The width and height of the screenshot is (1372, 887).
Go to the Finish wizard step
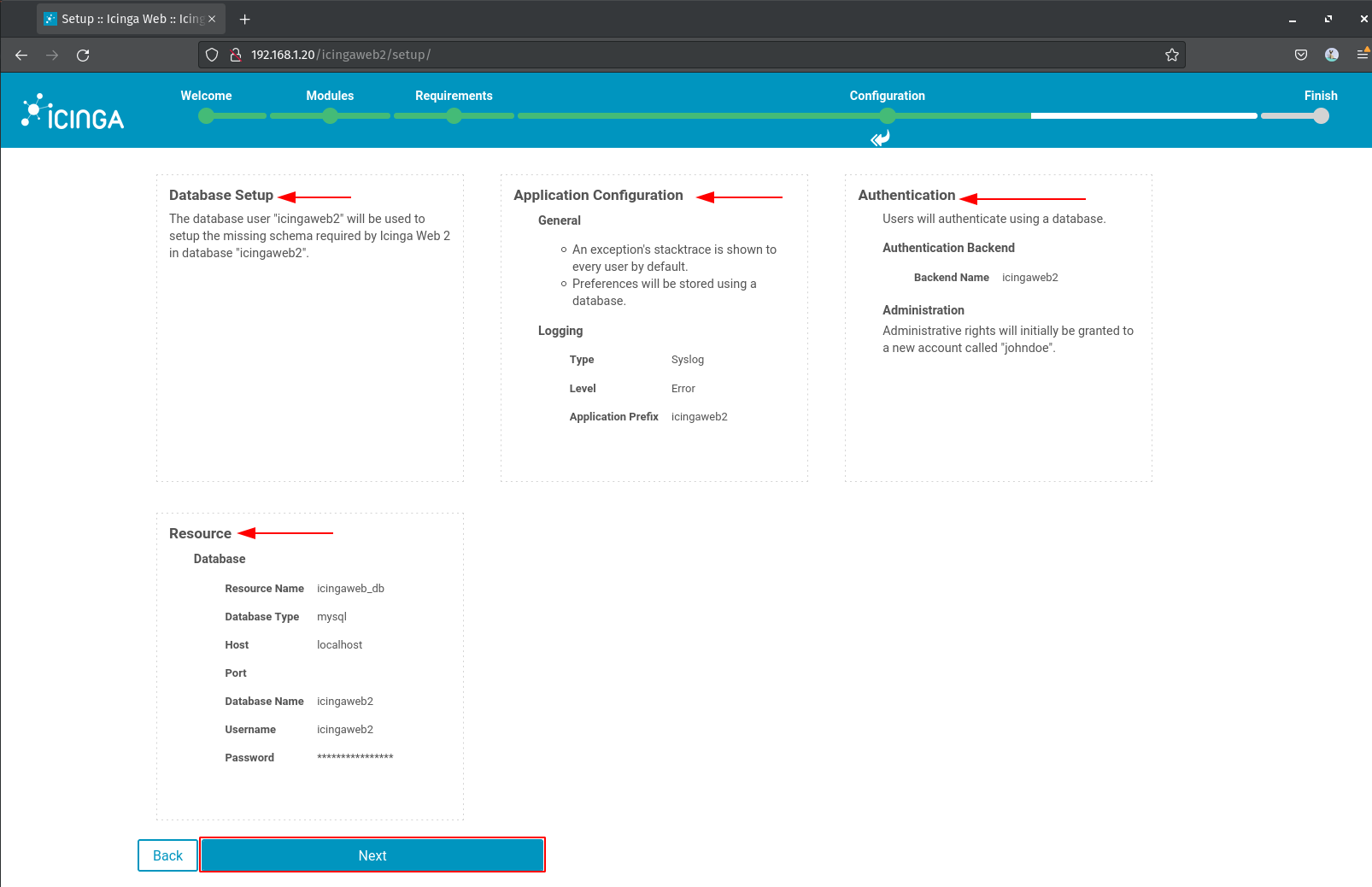[1321, 96]
